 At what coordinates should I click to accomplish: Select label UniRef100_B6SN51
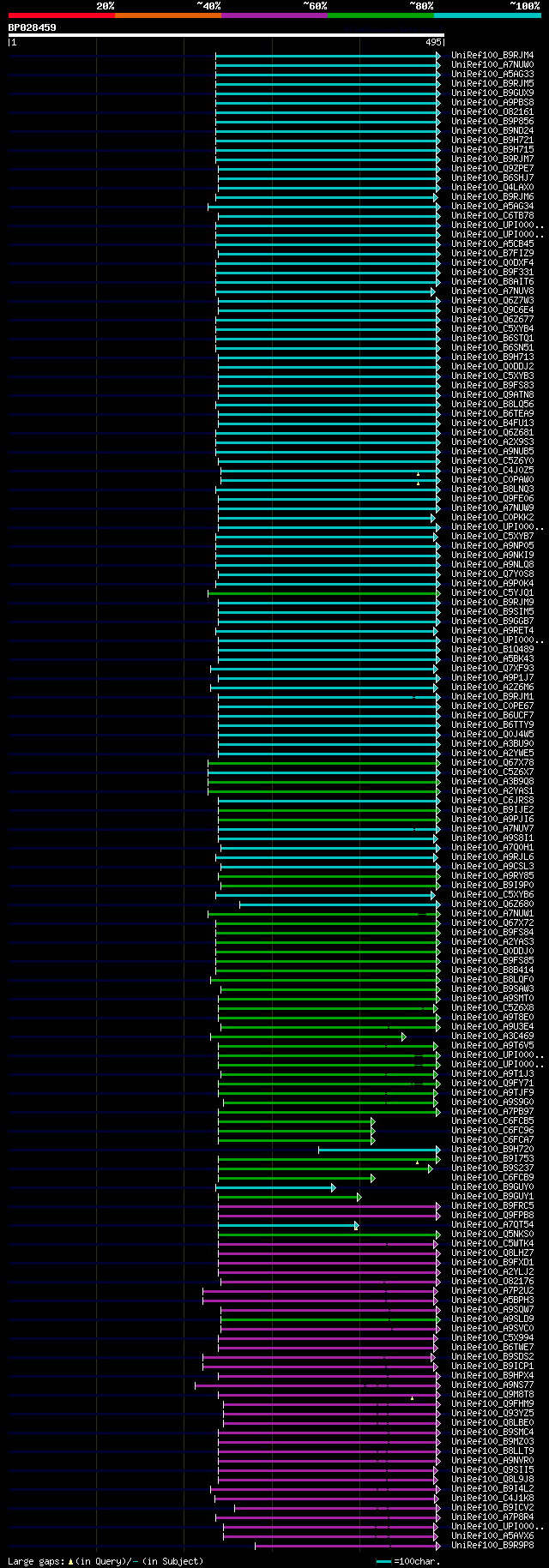pyautogui.click(x=492, y=348)
